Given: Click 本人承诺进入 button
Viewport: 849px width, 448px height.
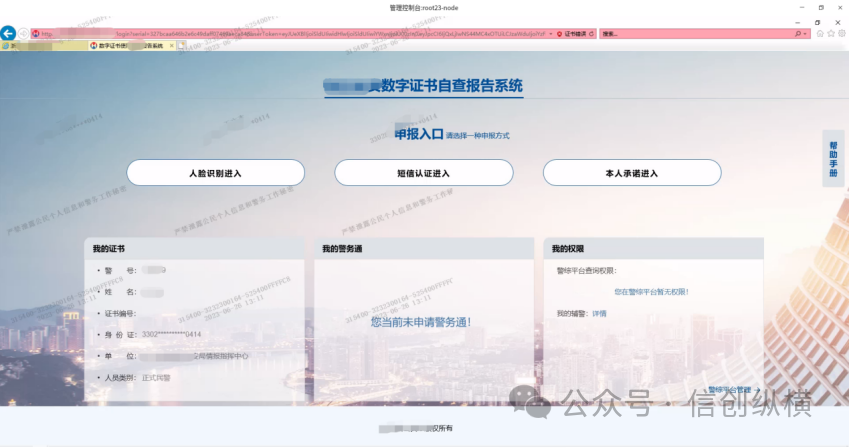Looking at the screenshot, I should [x=632, y=173].
